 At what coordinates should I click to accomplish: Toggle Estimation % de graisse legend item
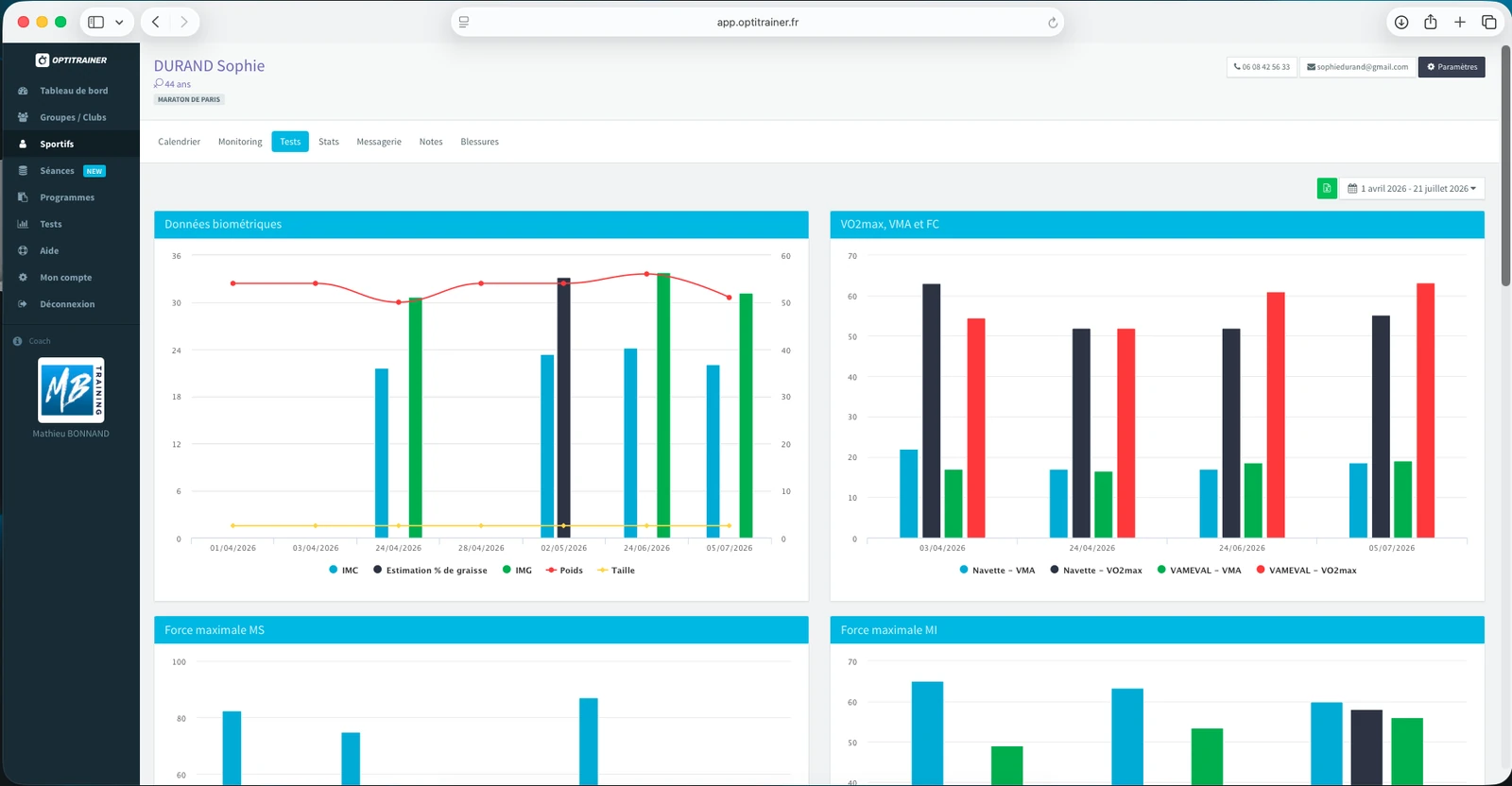(x=430, y=570)
